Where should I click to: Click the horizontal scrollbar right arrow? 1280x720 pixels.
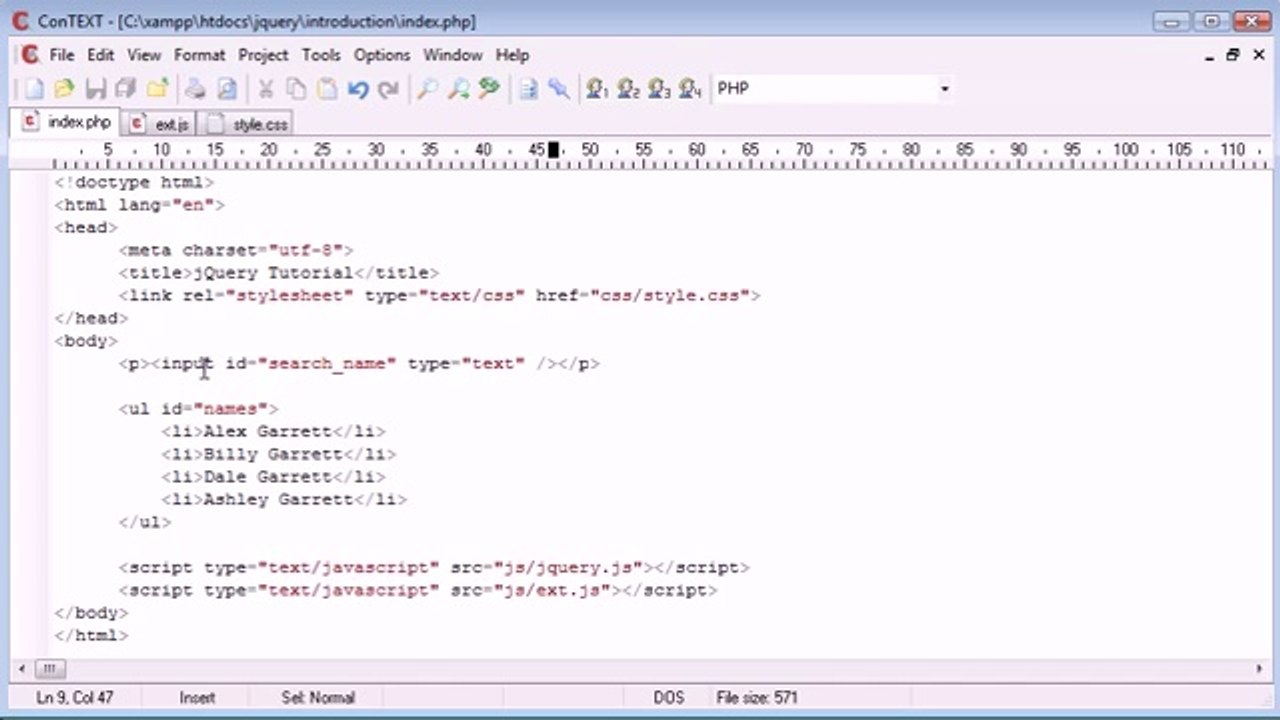pos(1259,669)
